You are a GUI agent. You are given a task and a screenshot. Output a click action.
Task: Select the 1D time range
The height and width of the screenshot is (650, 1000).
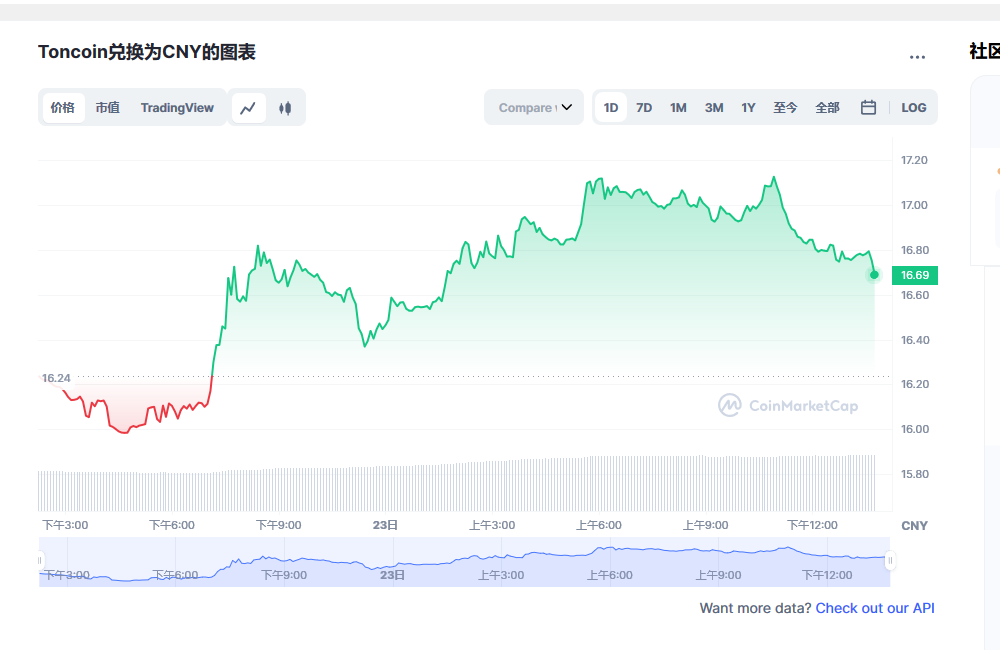[611, 108]
